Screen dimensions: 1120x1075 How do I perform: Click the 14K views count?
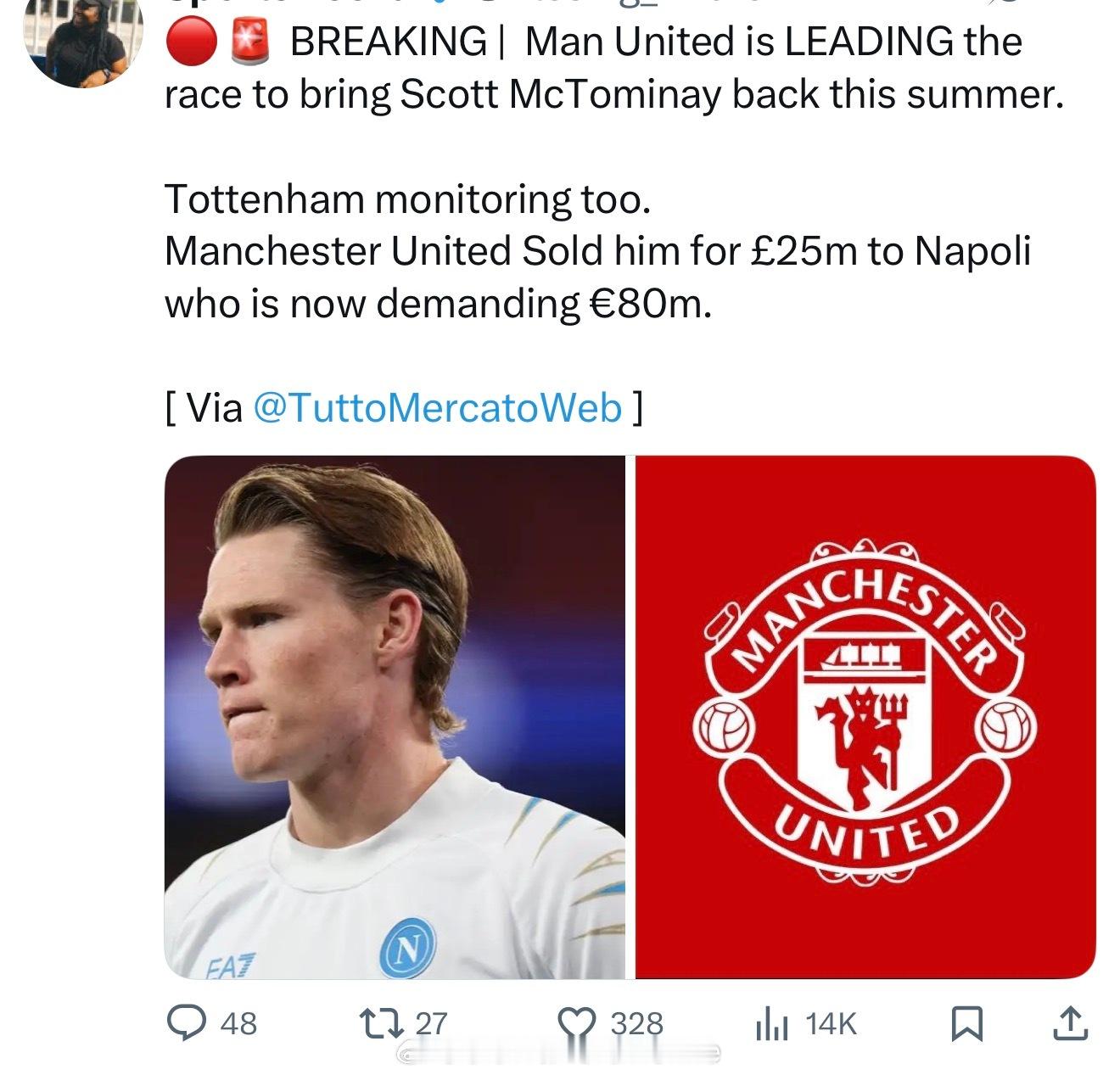[831, 1024]
